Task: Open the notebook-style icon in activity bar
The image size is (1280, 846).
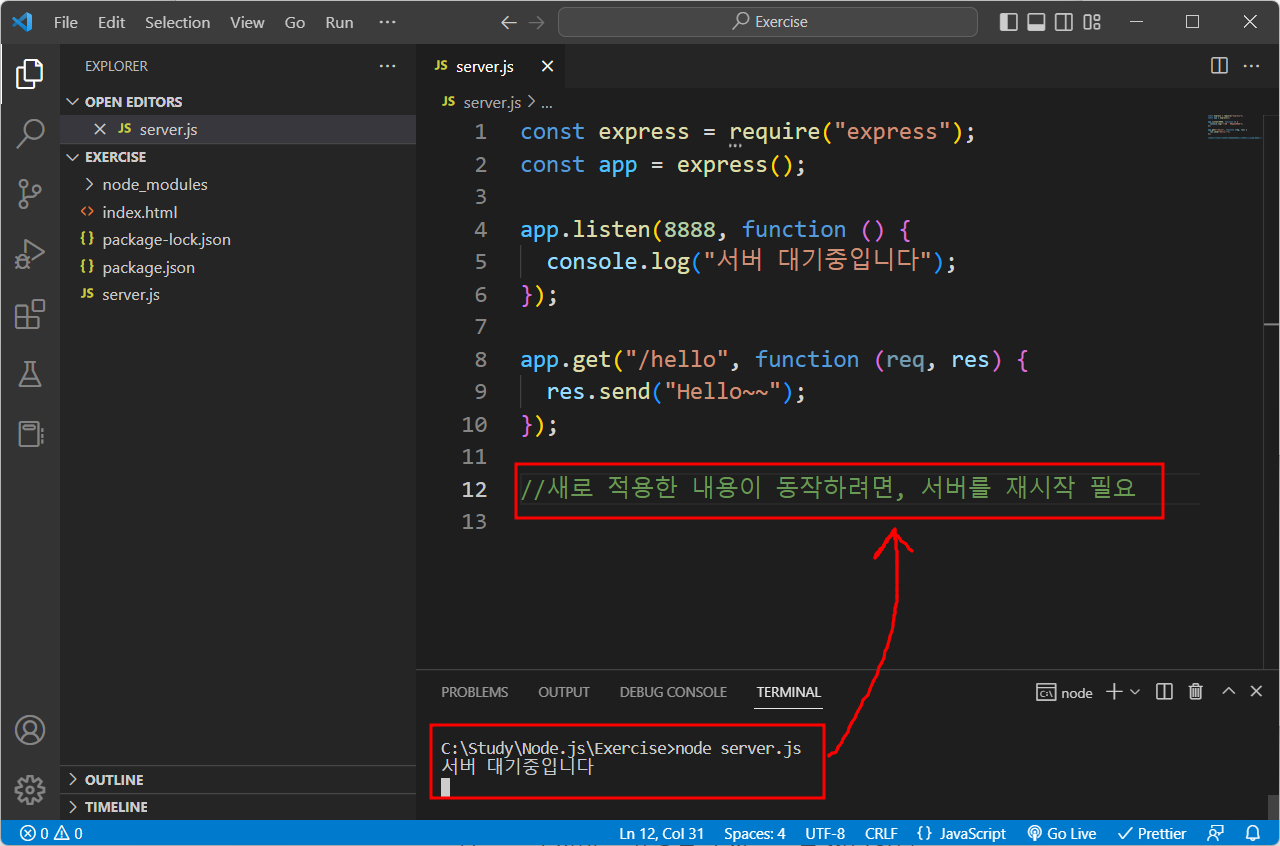Action: click(x=30, y=434)
